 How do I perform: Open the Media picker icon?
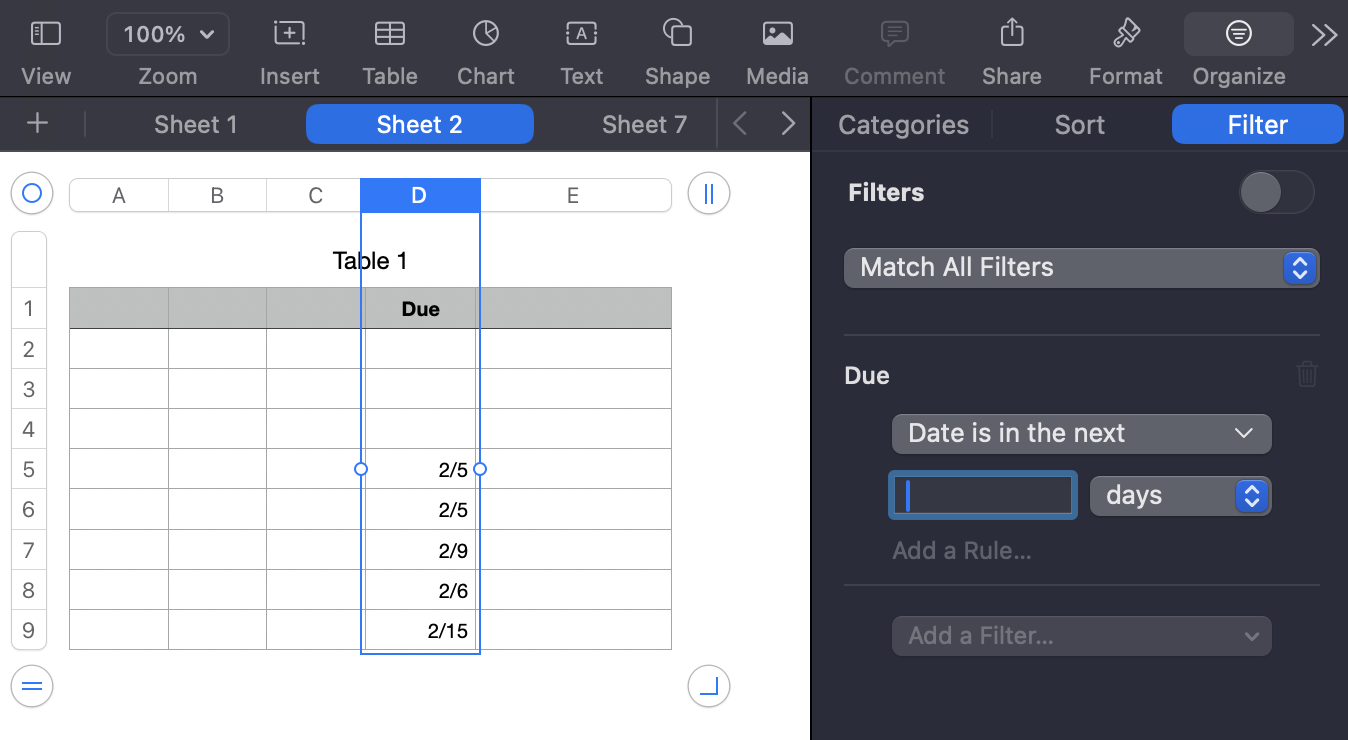tap(777, 34)
